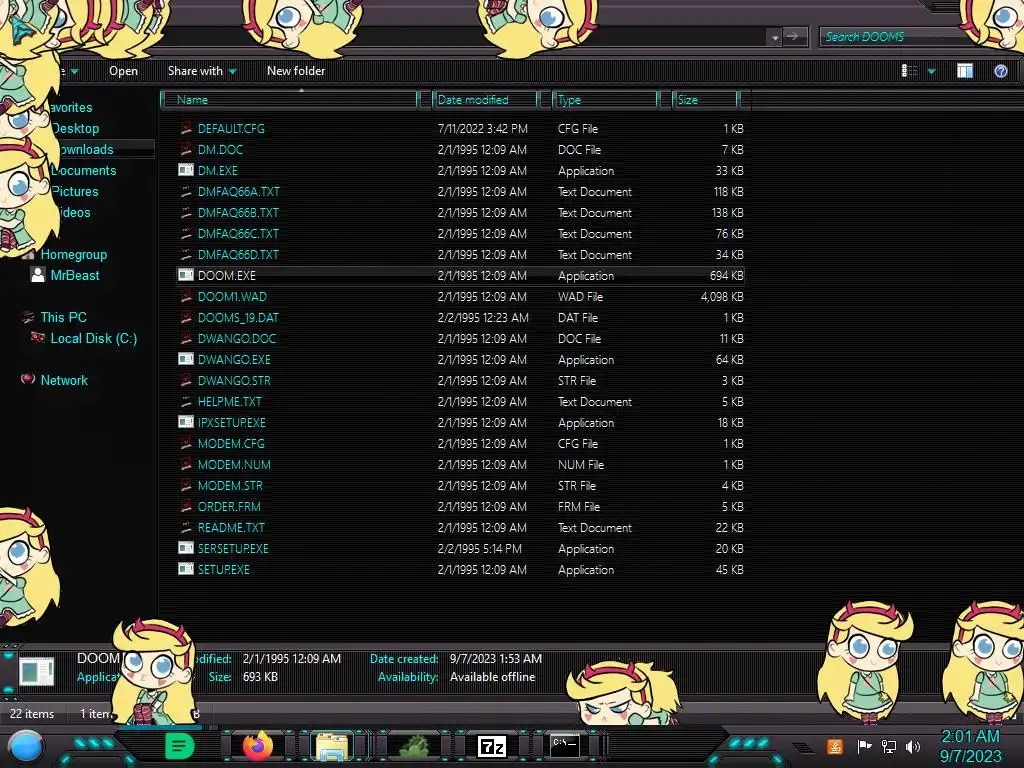
Task: Select Pictures in the navigation pane
Action: pyautogui.click(x=75, y=191)
